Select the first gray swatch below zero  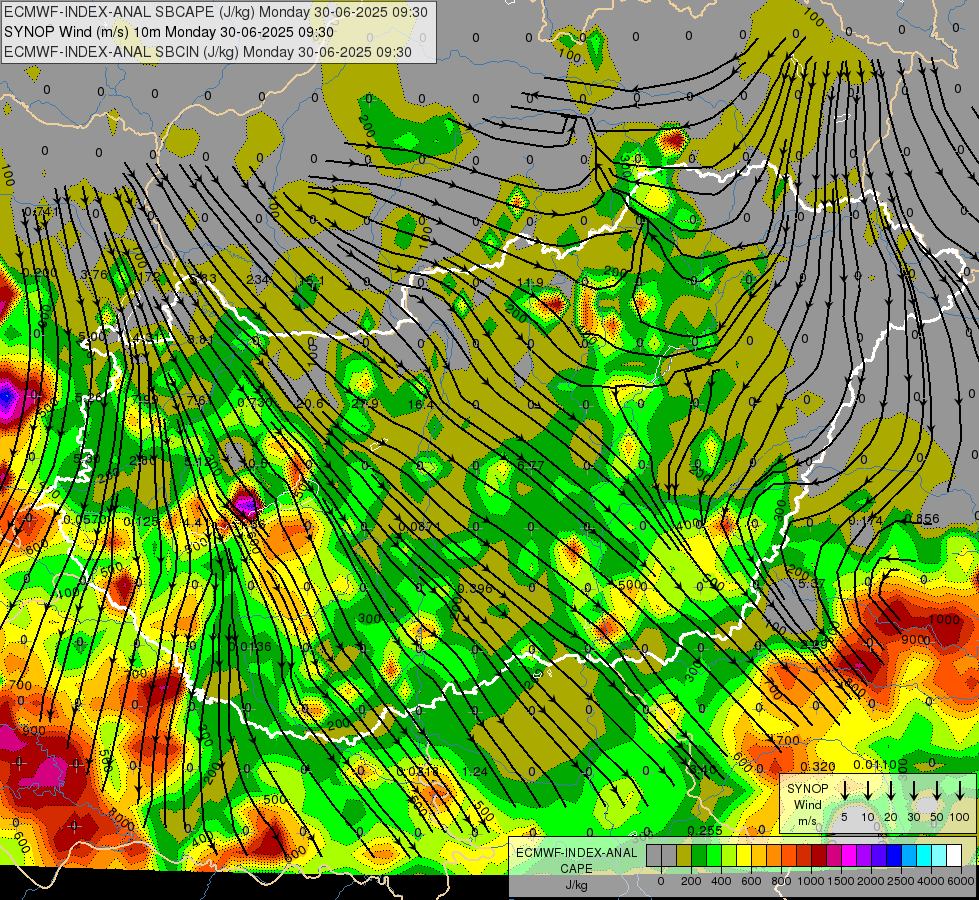654,855
